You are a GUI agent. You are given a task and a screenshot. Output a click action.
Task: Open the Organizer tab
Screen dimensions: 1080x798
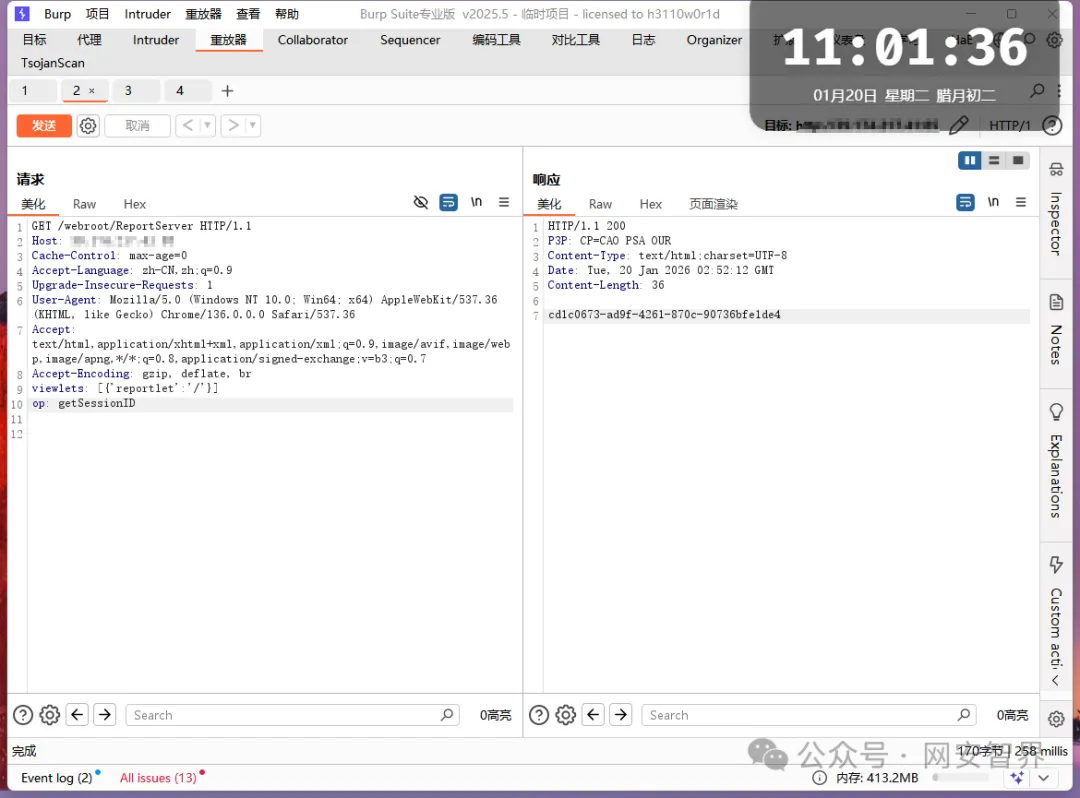[x=714, y=40]
